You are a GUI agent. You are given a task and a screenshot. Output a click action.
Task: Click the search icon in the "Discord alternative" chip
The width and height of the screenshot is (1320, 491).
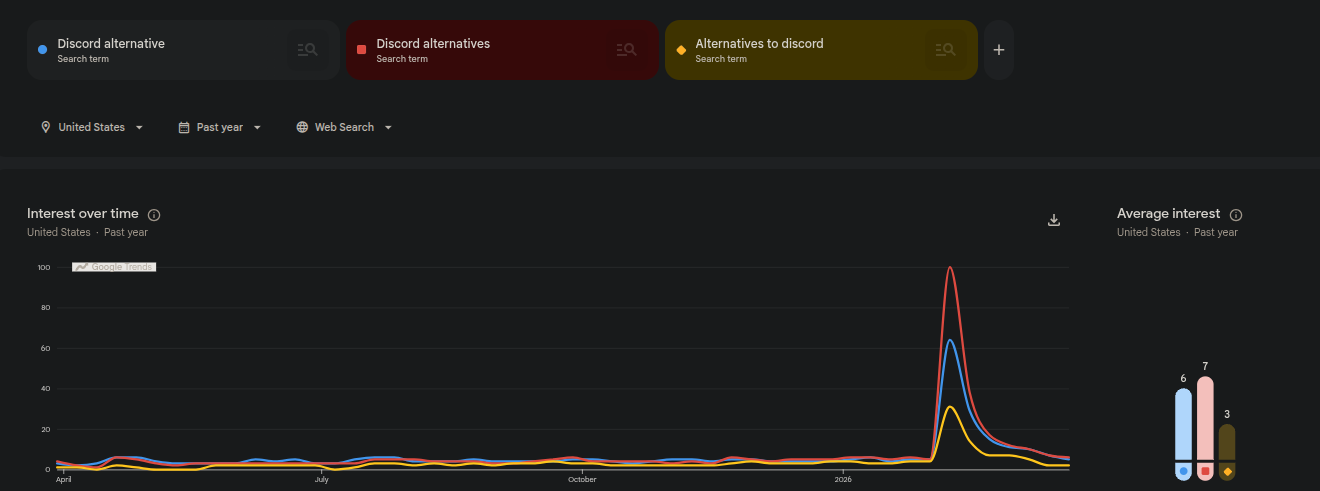[x=307, y=49]
